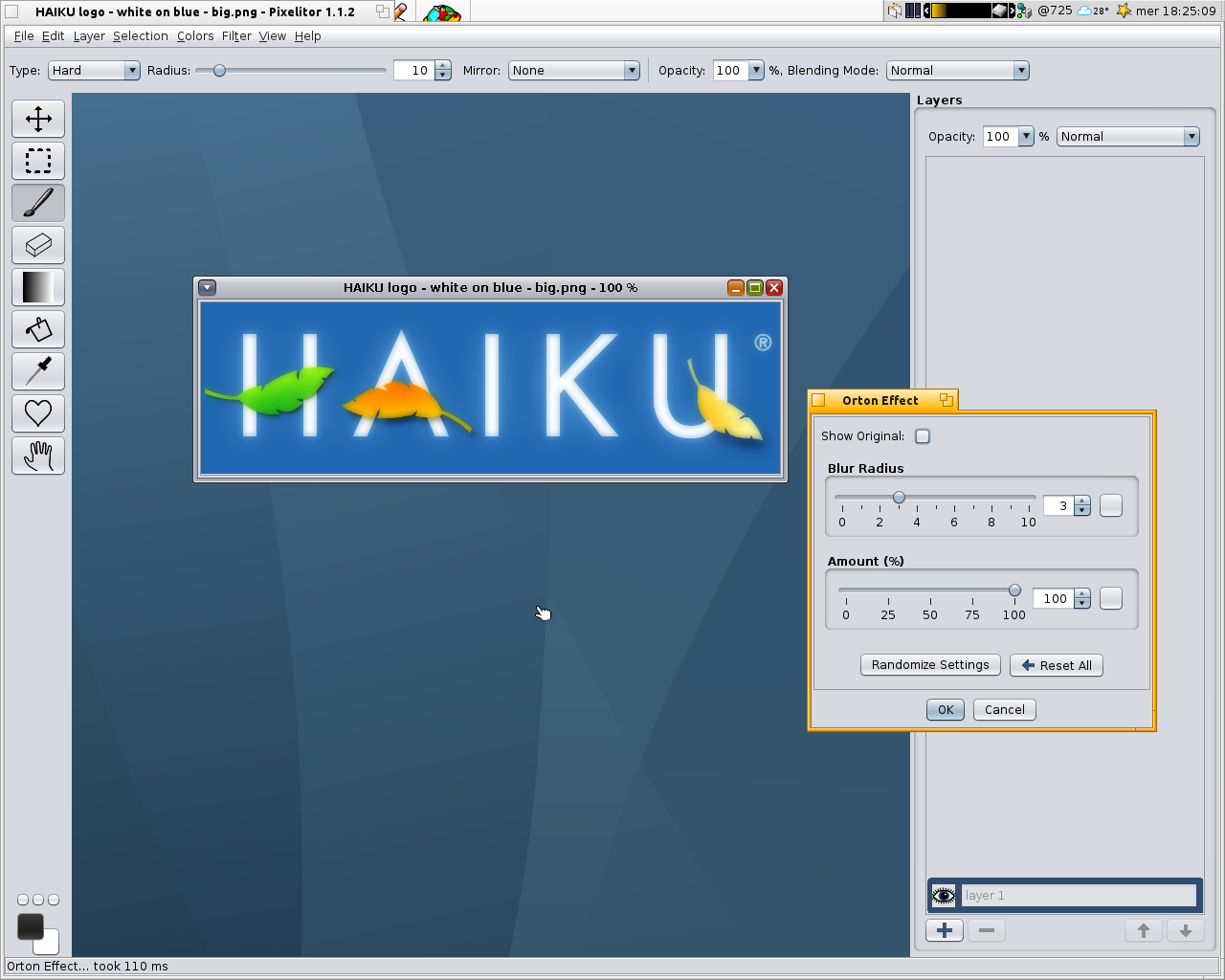
Task: Open the tool Blending Mode dropdown
Action: pyautogui.click(x=958, y=71)
